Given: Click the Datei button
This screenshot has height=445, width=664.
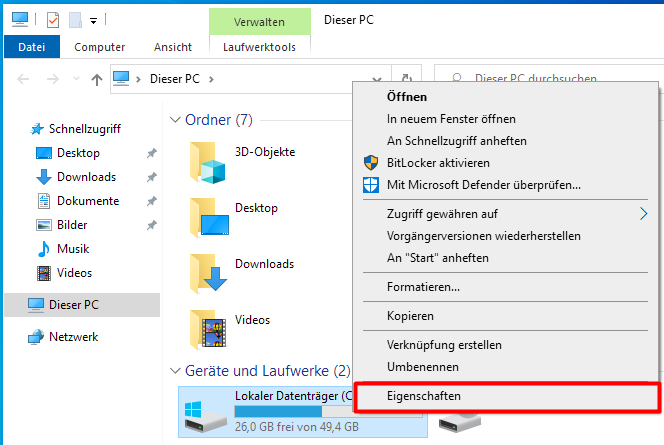Looking at the screenshot, I should pos(32,46).
